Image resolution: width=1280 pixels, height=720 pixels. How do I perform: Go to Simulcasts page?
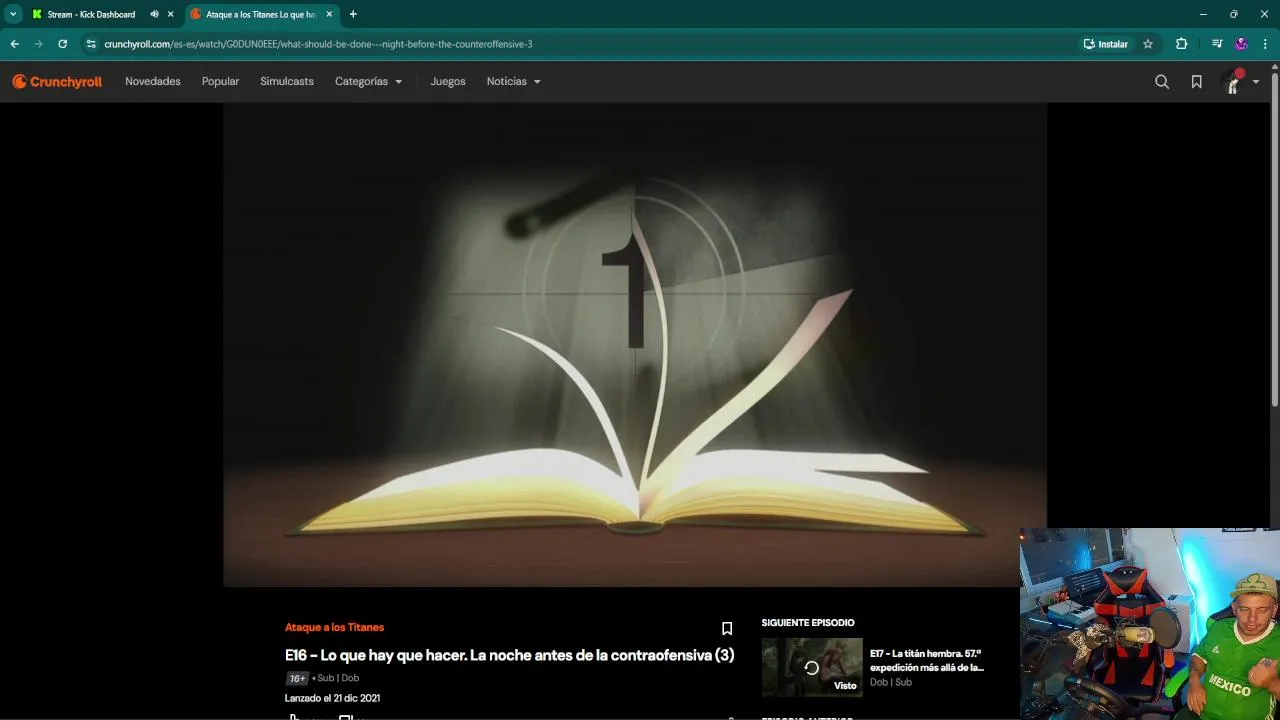(287, 82)
